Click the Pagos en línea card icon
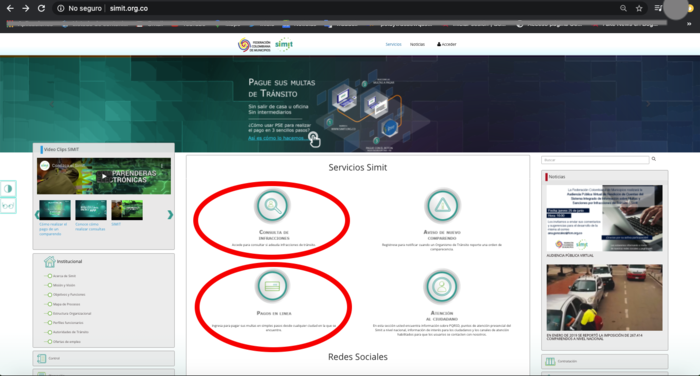 coord(272,286)
